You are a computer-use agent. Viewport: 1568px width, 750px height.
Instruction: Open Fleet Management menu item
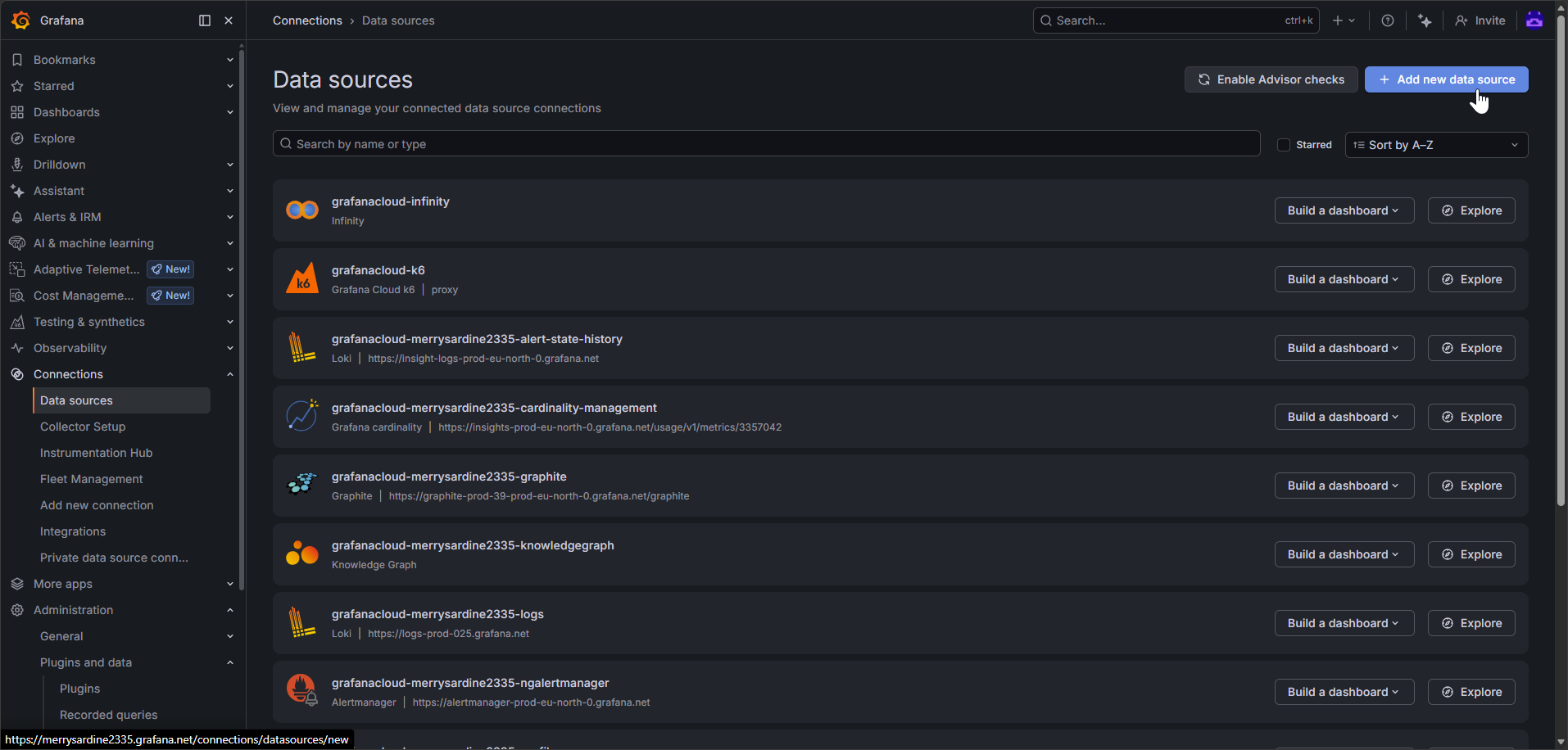point(92,479)
